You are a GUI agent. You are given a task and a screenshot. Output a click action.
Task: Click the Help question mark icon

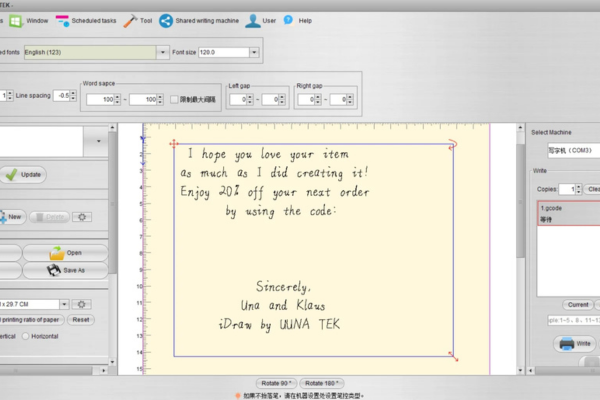(288, 19)
